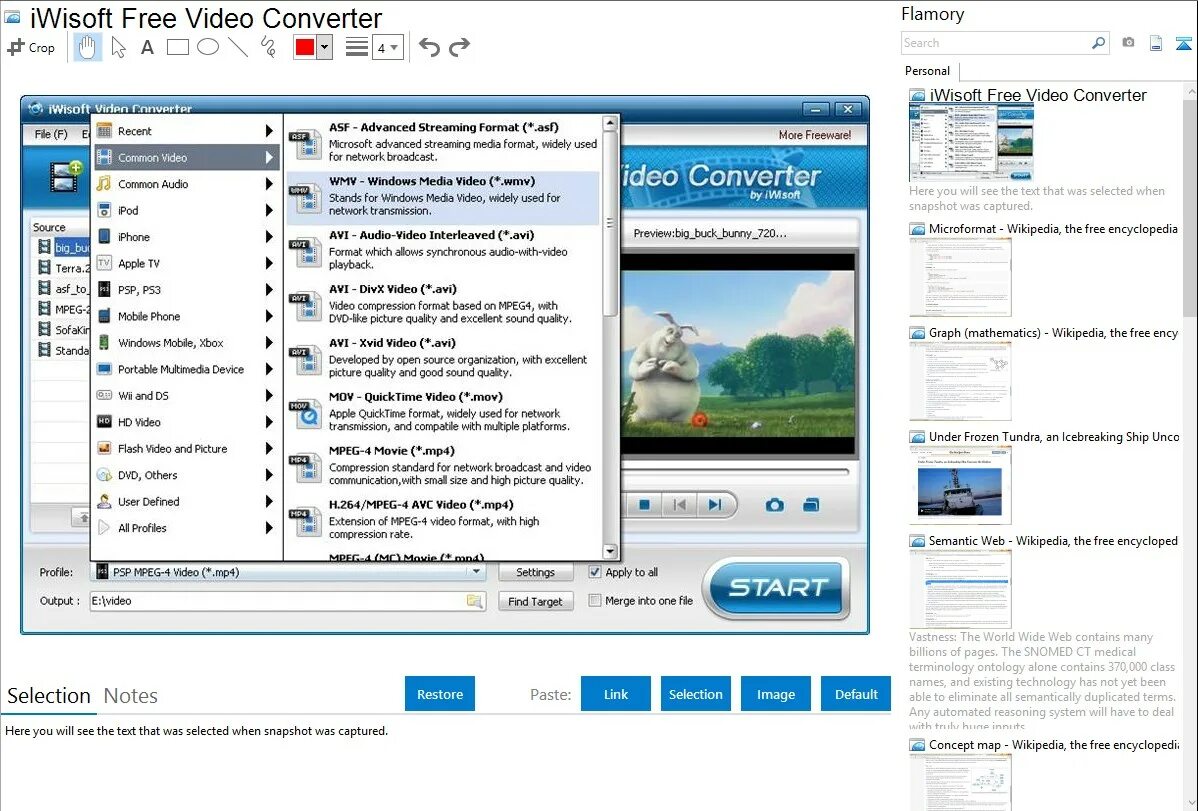Expand the PSP, PS3 submenu arrow
This screenshot has width=1198, height=811.
269,290
